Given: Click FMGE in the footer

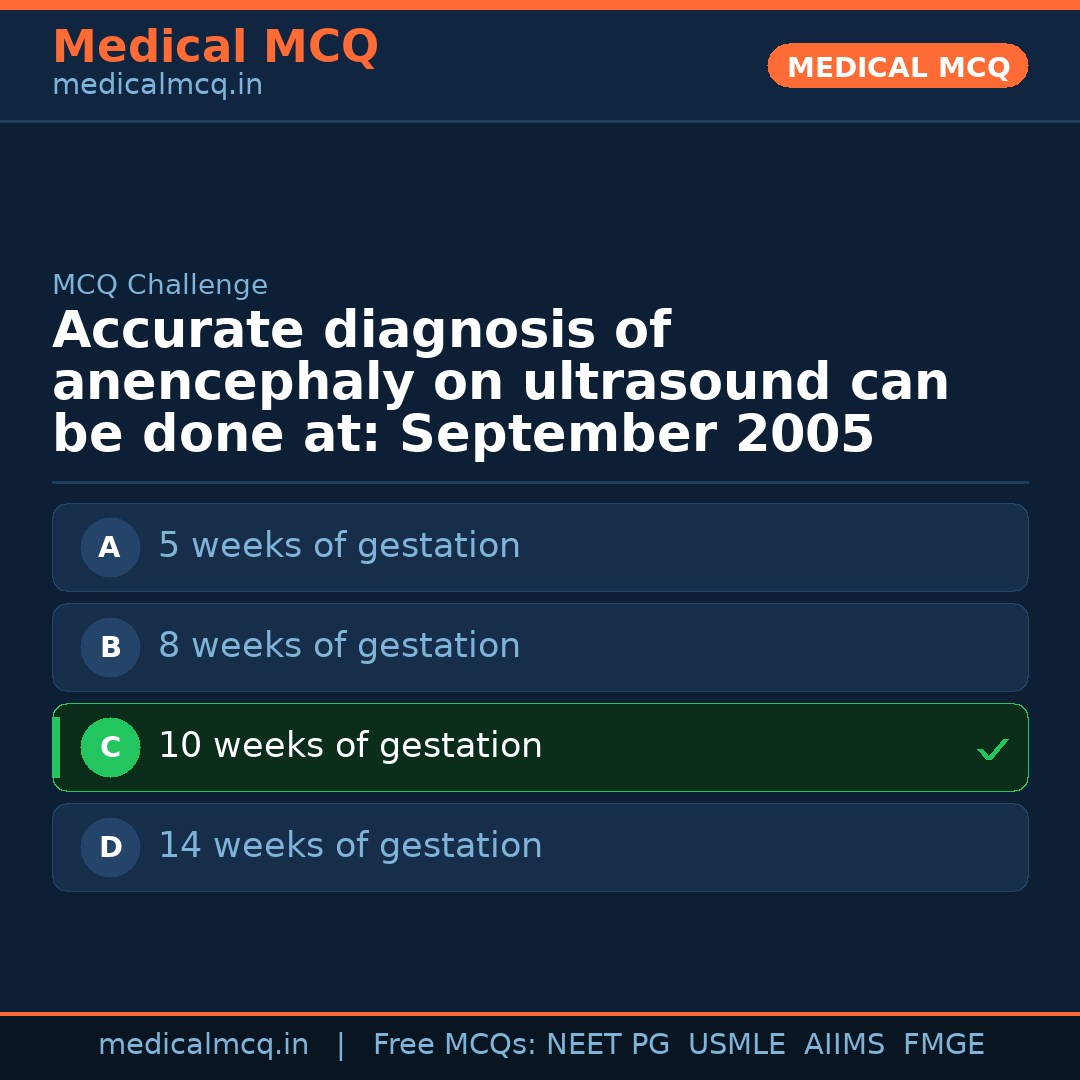Looking at the screenshot, I should (x=943, y=1045).
